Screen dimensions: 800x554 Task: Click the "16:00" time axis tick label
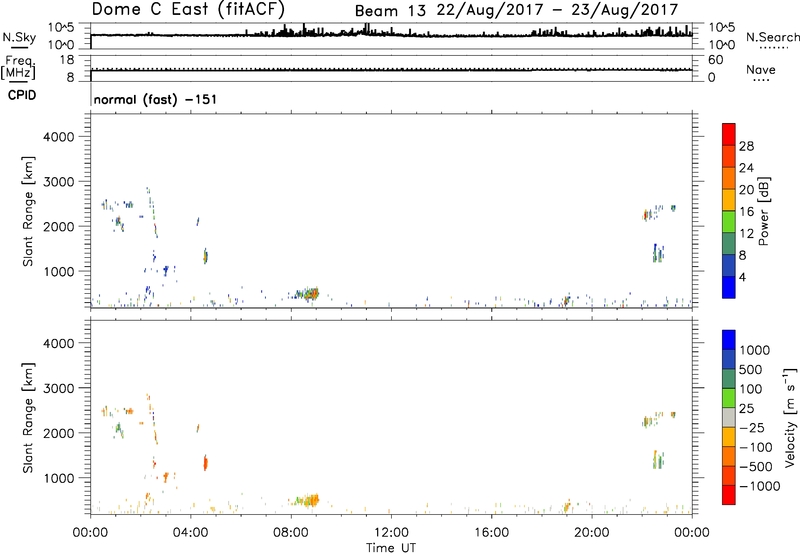coord(491,533)
